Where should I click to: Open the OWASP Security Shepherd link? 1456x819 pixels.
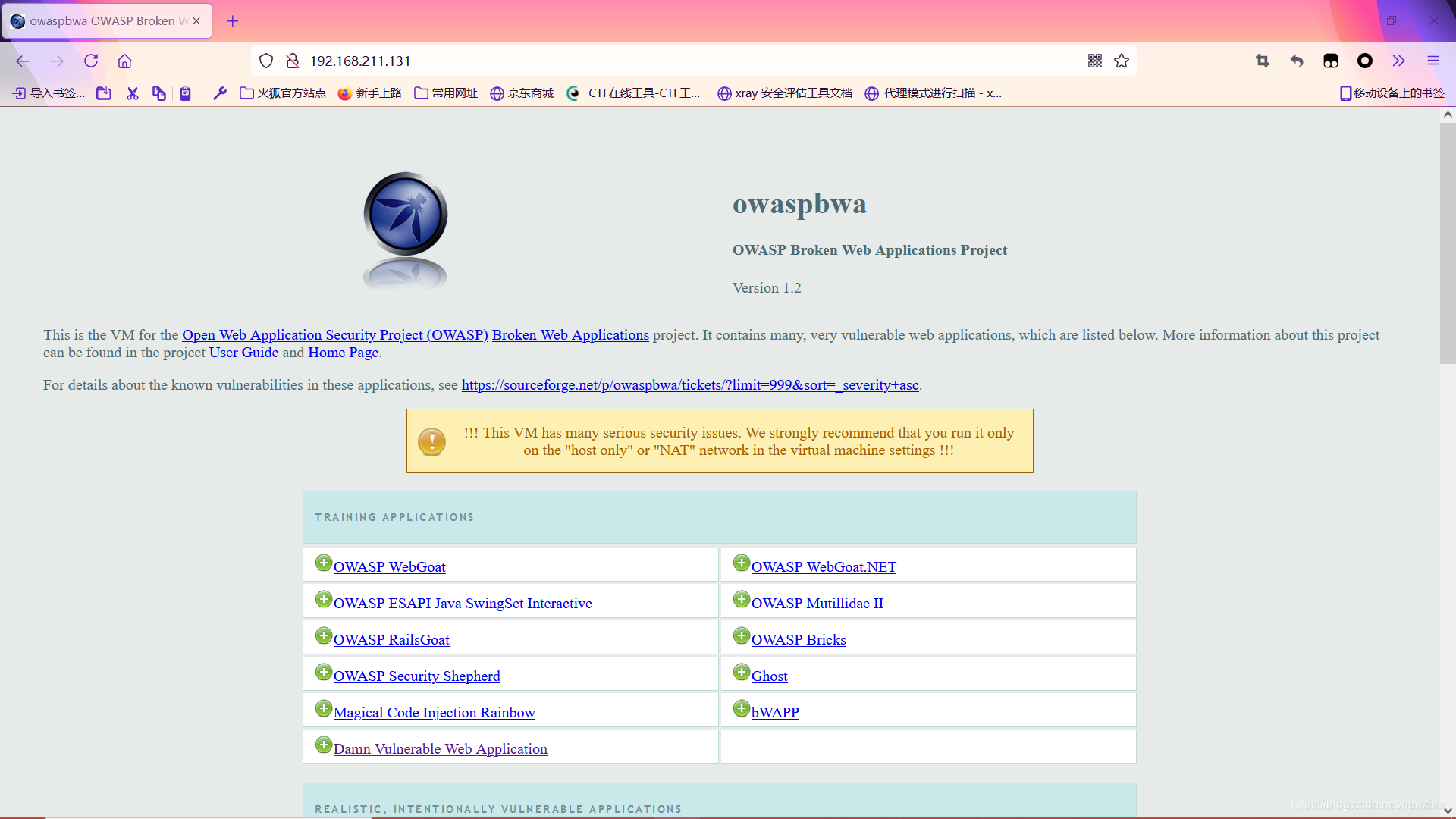[416, 676]
